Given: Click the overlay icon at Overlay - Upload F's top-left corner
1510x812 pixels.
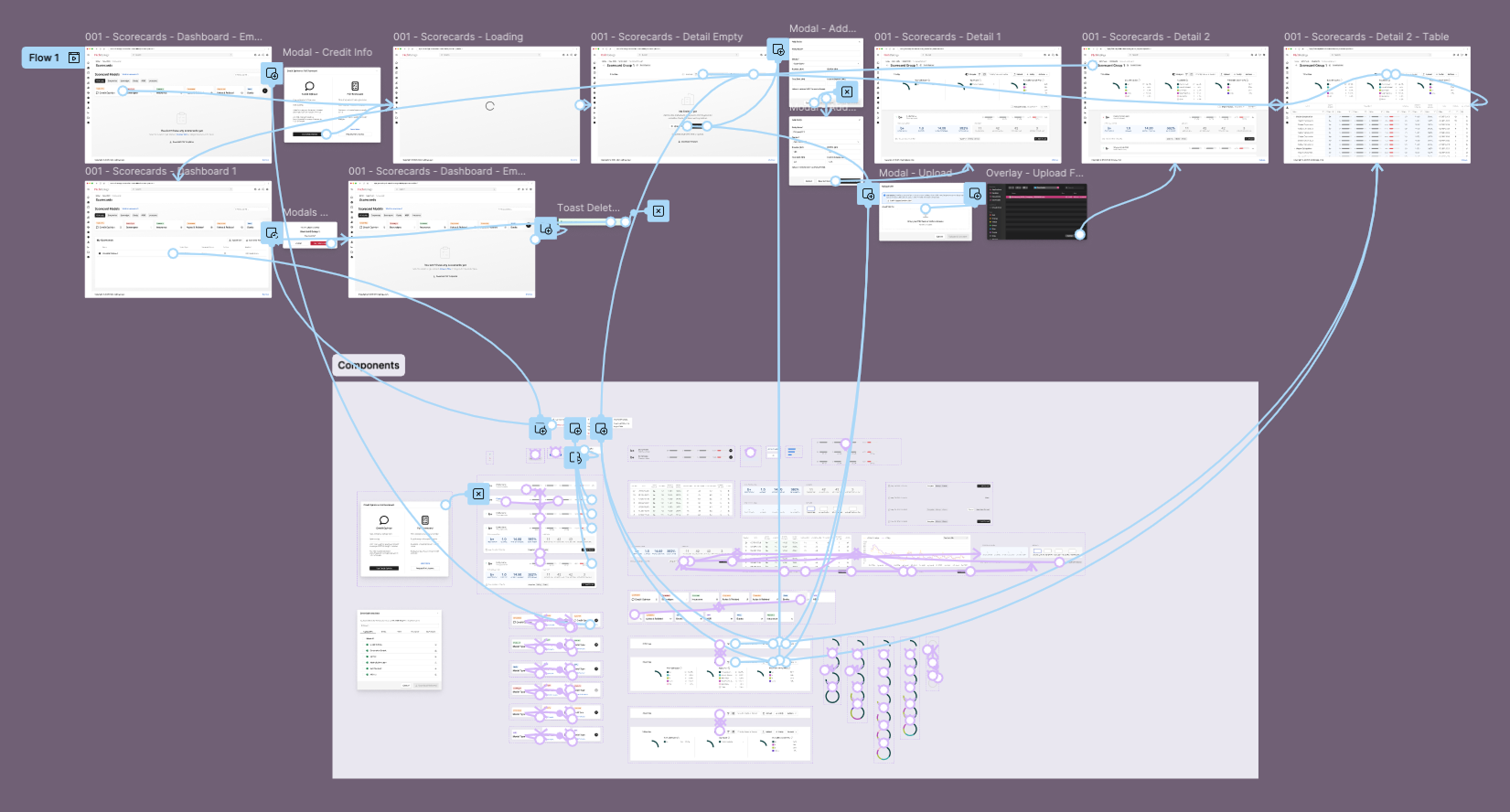Looking at the screenshot, I should (975, 194).
